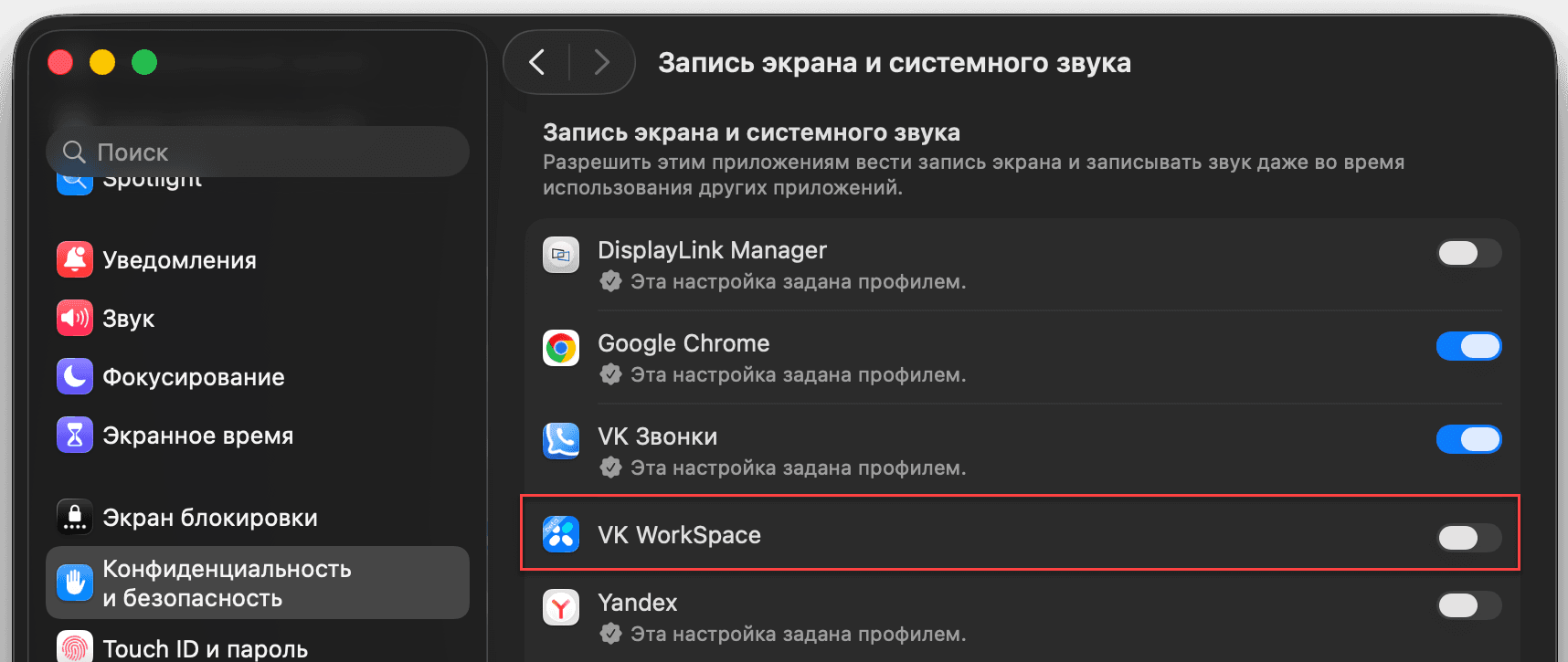1568x662 pixels.
Task: Click the Уведомления bell icon
Action: tap(75, 259)
